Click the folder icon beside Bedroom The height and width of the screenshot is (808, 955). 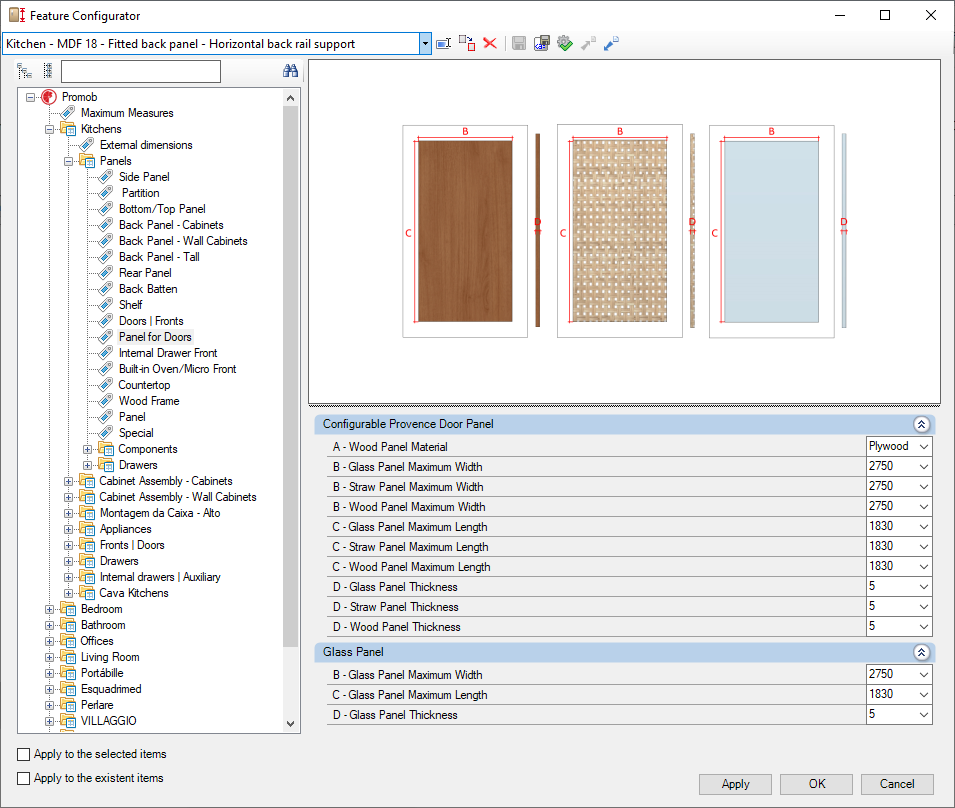68,609
